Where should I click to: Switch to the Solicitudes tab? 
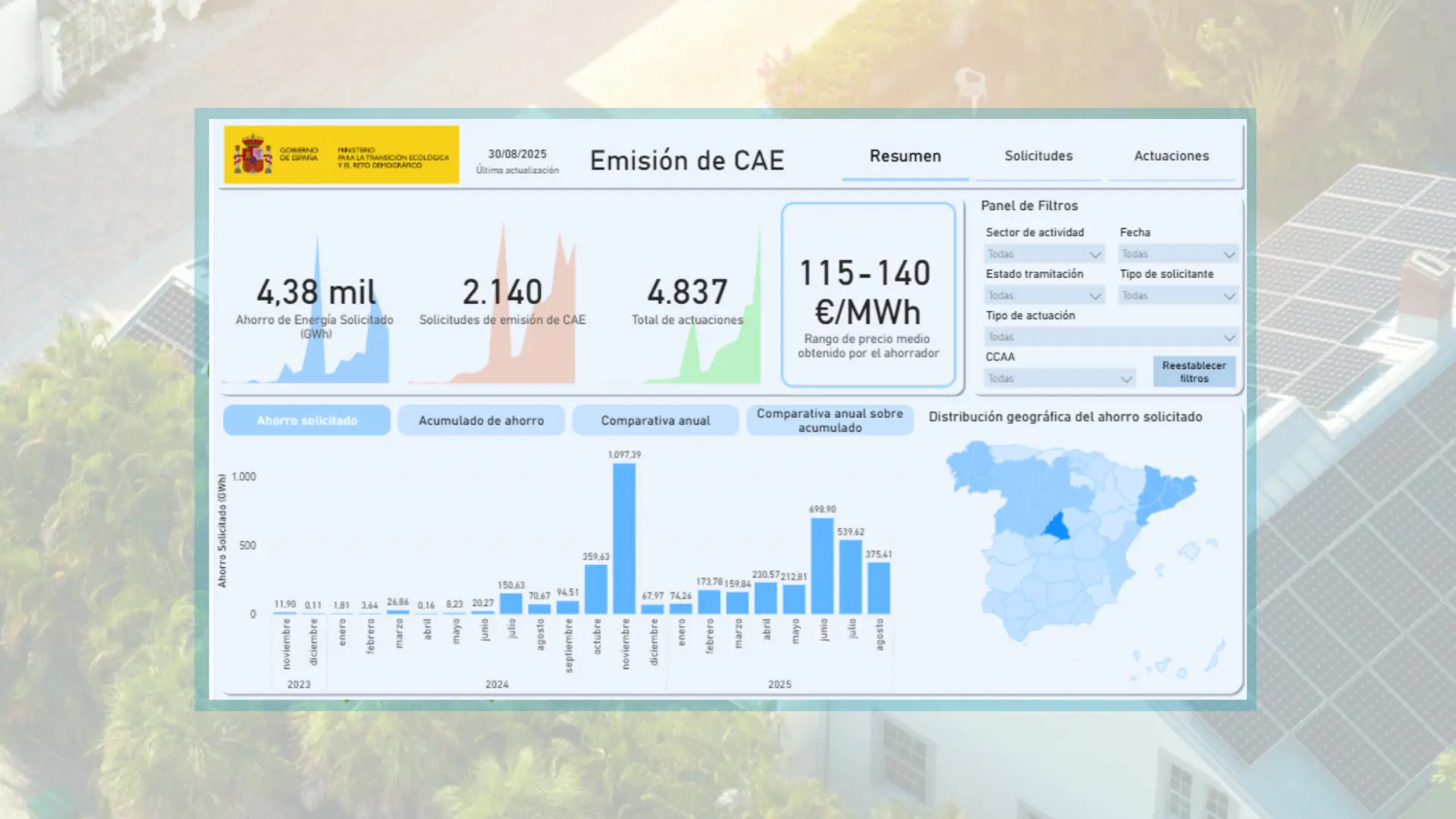(1038, 156)
